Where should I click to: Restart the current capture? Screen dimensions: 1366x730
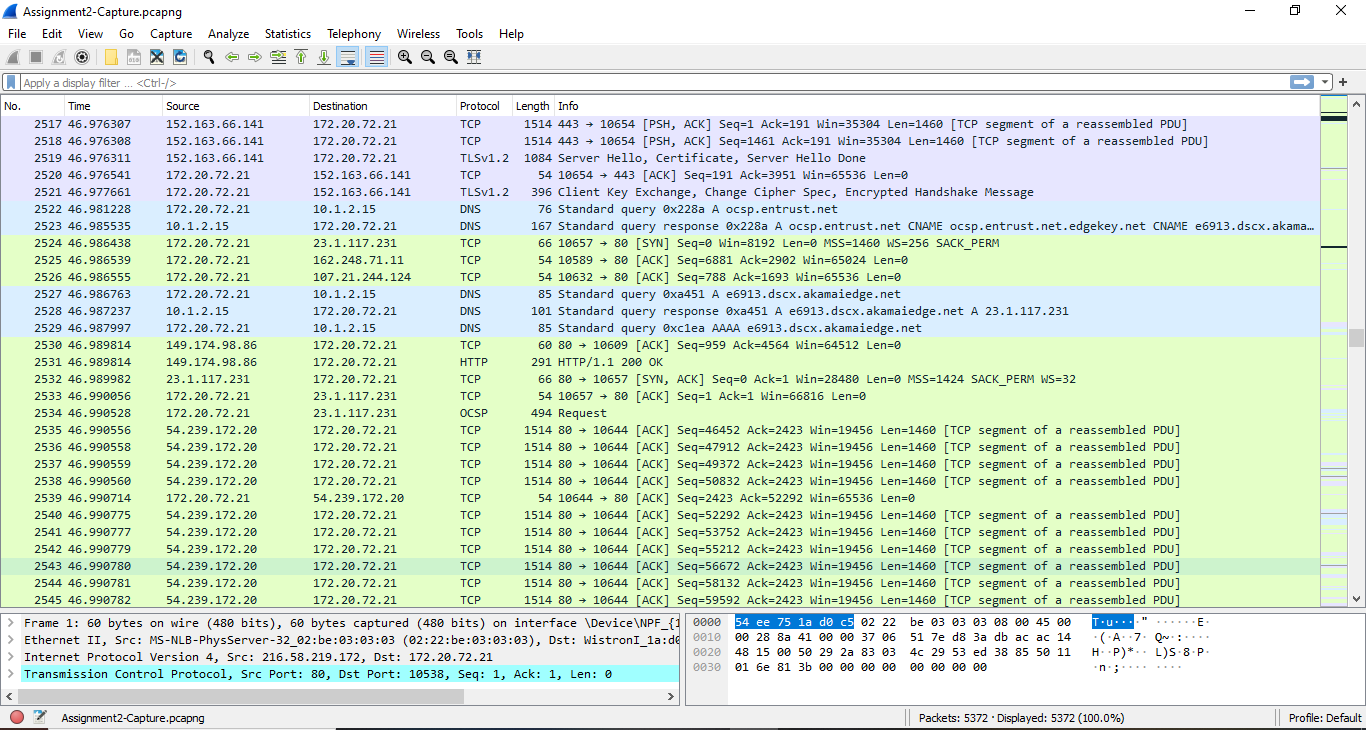pos(58,57)
